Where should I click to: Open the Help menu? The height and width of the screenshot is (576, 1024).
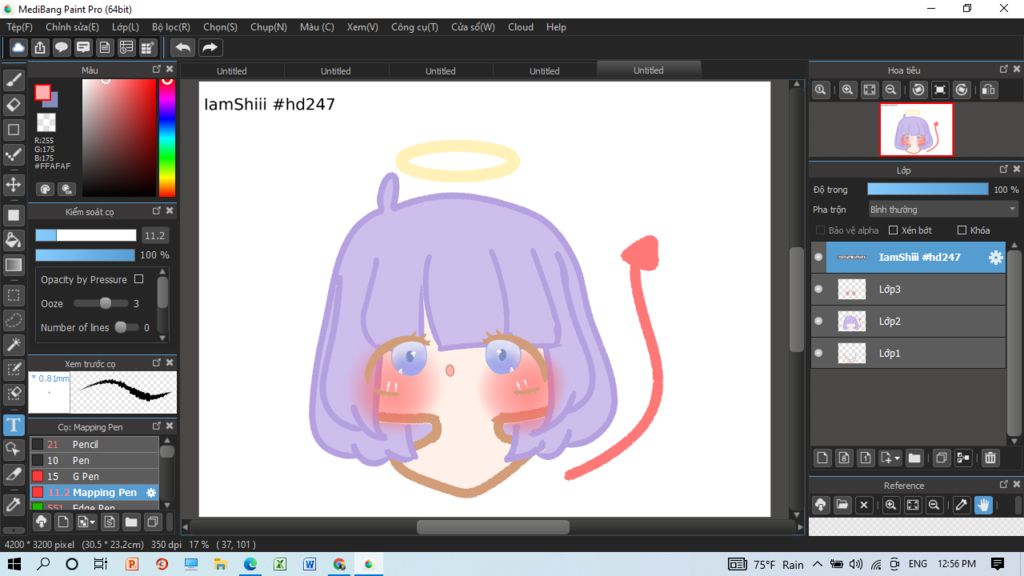tap(556, 27)
